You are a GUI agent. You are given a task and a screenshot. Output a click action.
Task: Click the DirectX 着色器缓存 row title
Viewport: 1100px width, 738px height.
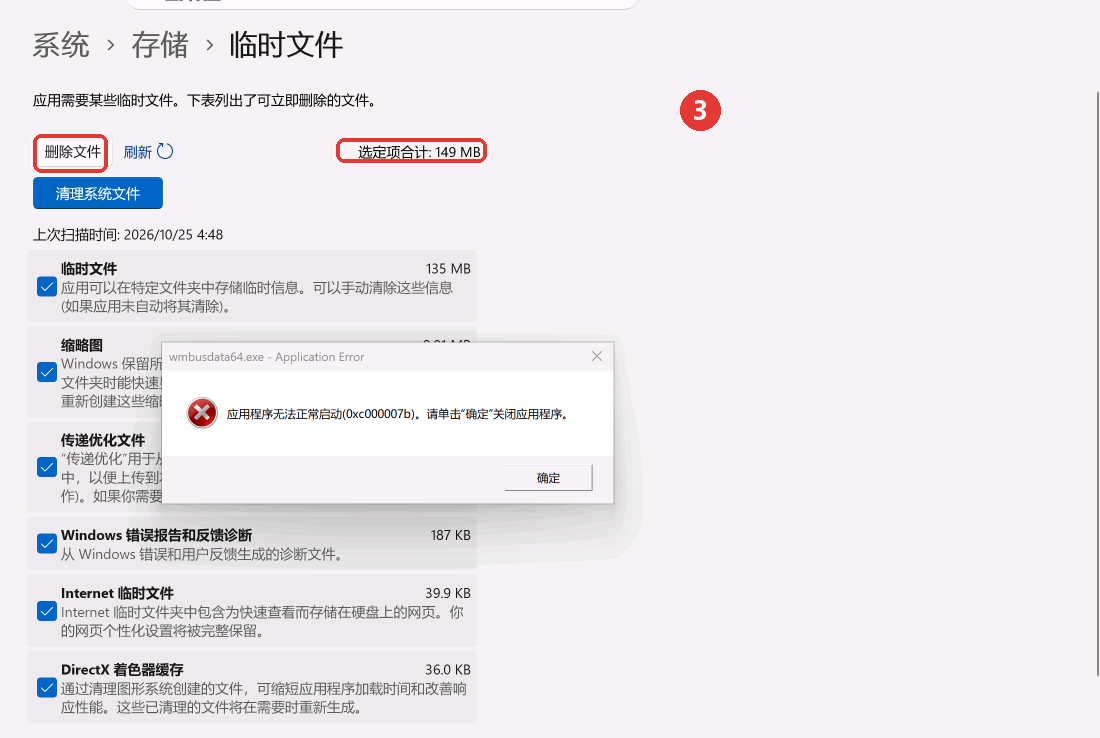122,670
